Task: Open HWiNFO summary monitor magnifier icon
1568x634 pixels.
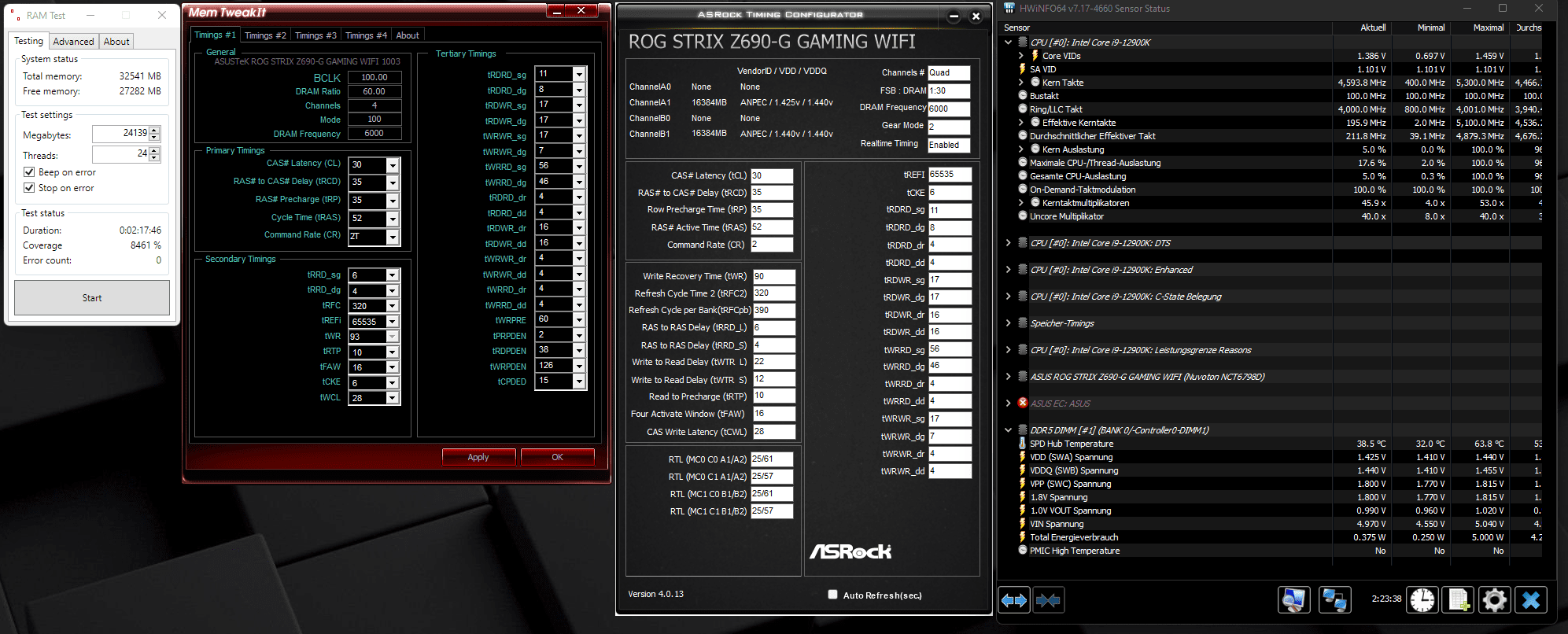Action: click(1294, 600)
